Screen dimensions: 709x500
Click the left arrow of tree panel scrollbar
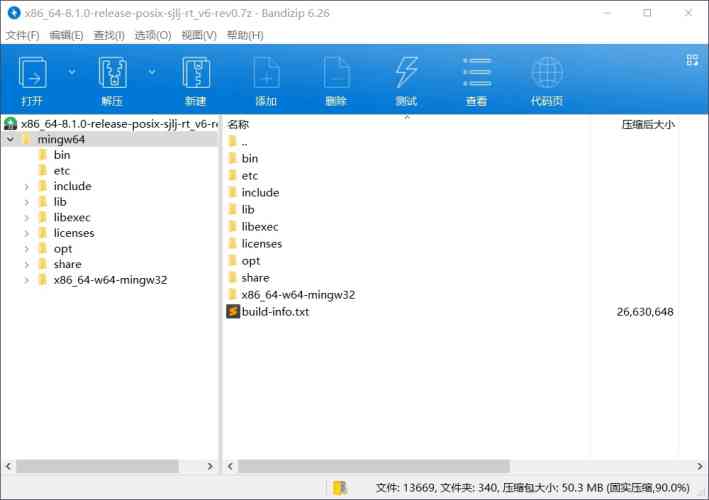click(8, 466)
